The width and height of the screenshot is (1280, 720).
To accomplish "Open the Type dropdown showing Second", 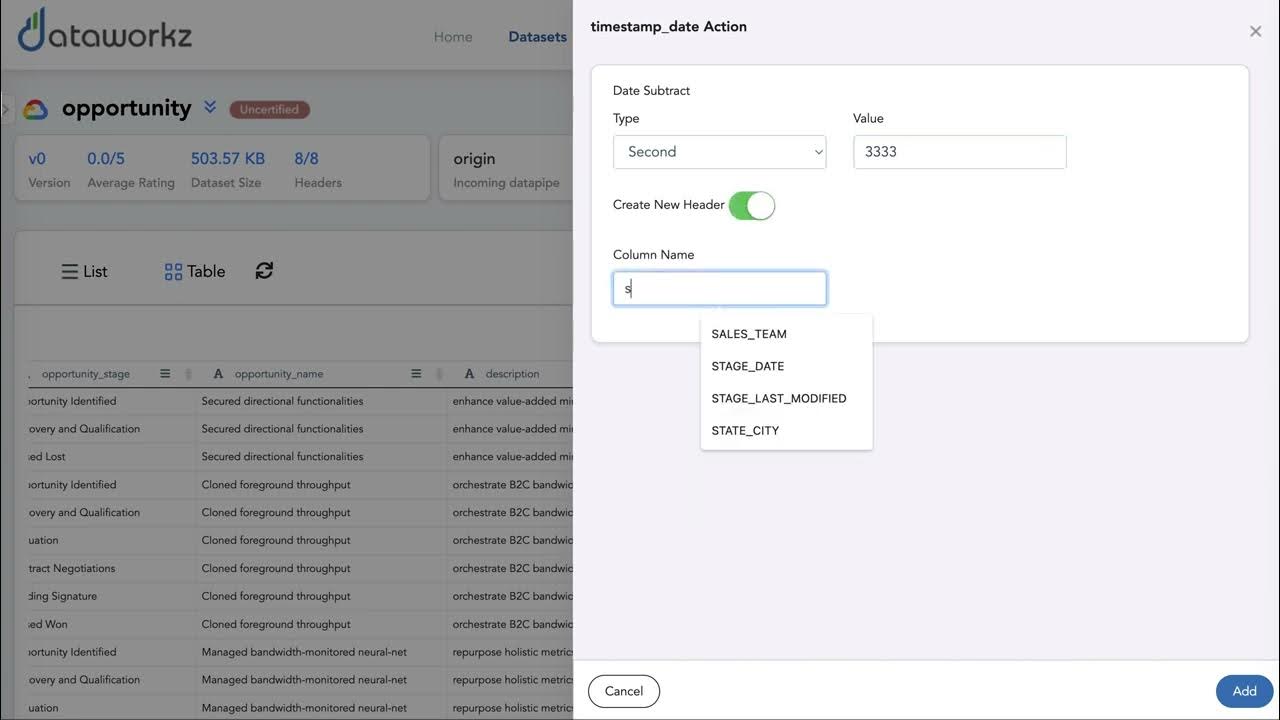I will (720, 152).
